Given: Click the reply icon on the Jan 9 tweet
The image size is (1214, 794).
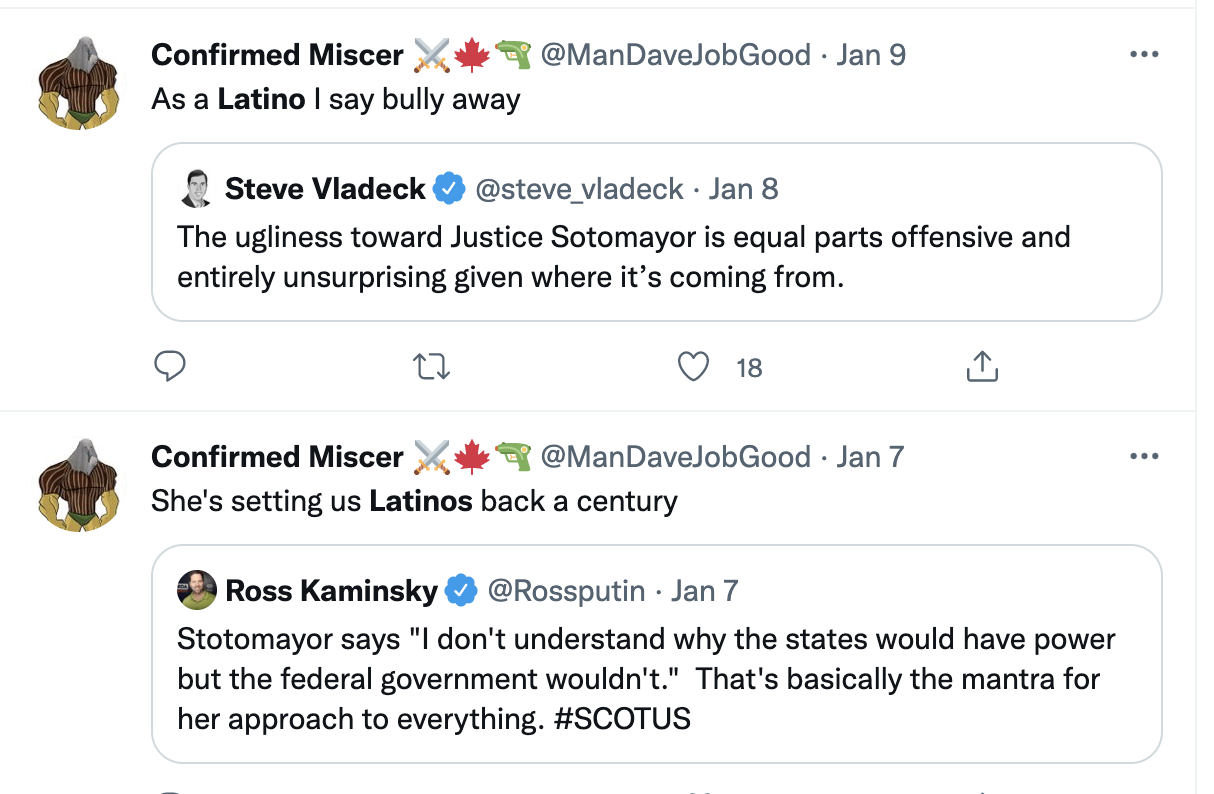Looking at the screenshot, I should (x=171, y=367).
